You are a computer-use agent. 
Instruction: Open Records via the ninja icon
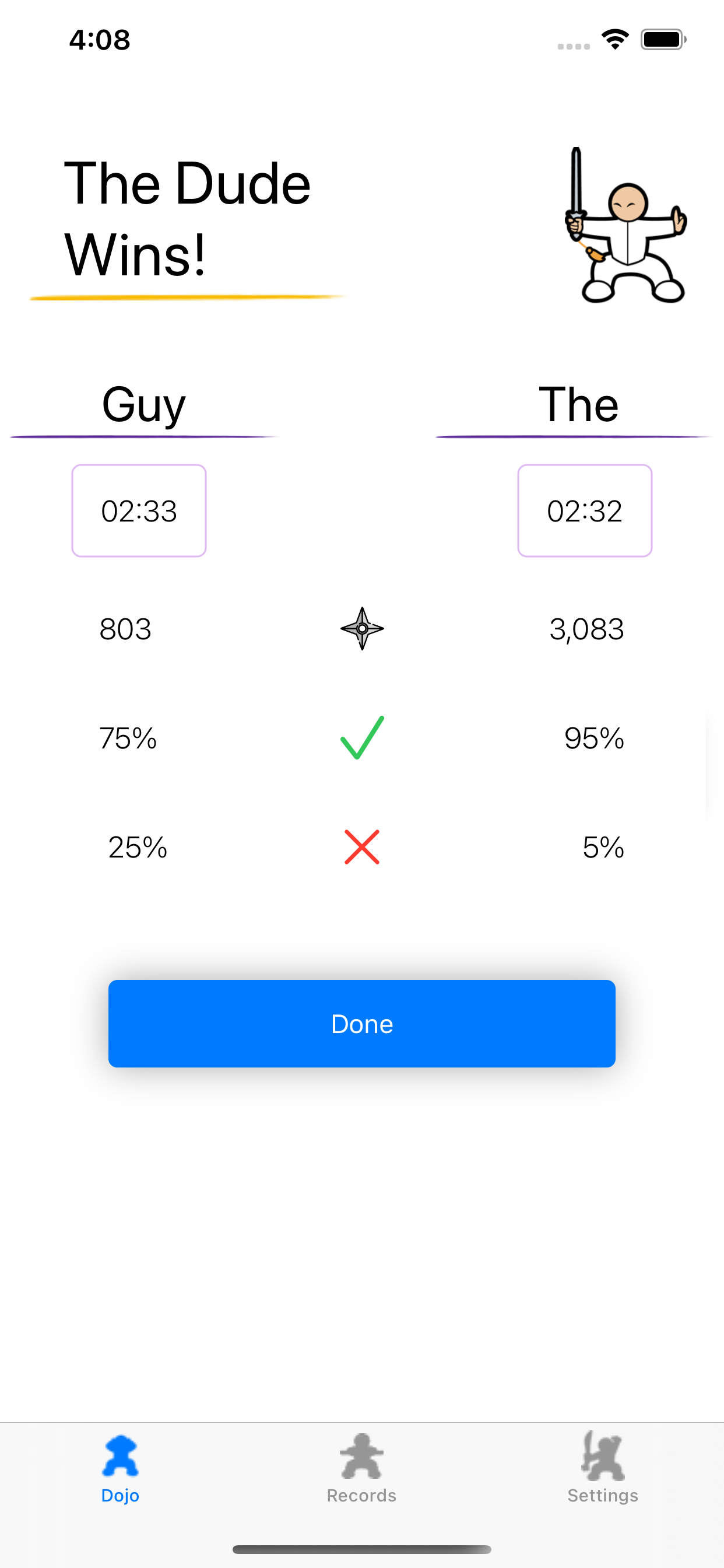pyautogui.click(x=361, y=1457)
